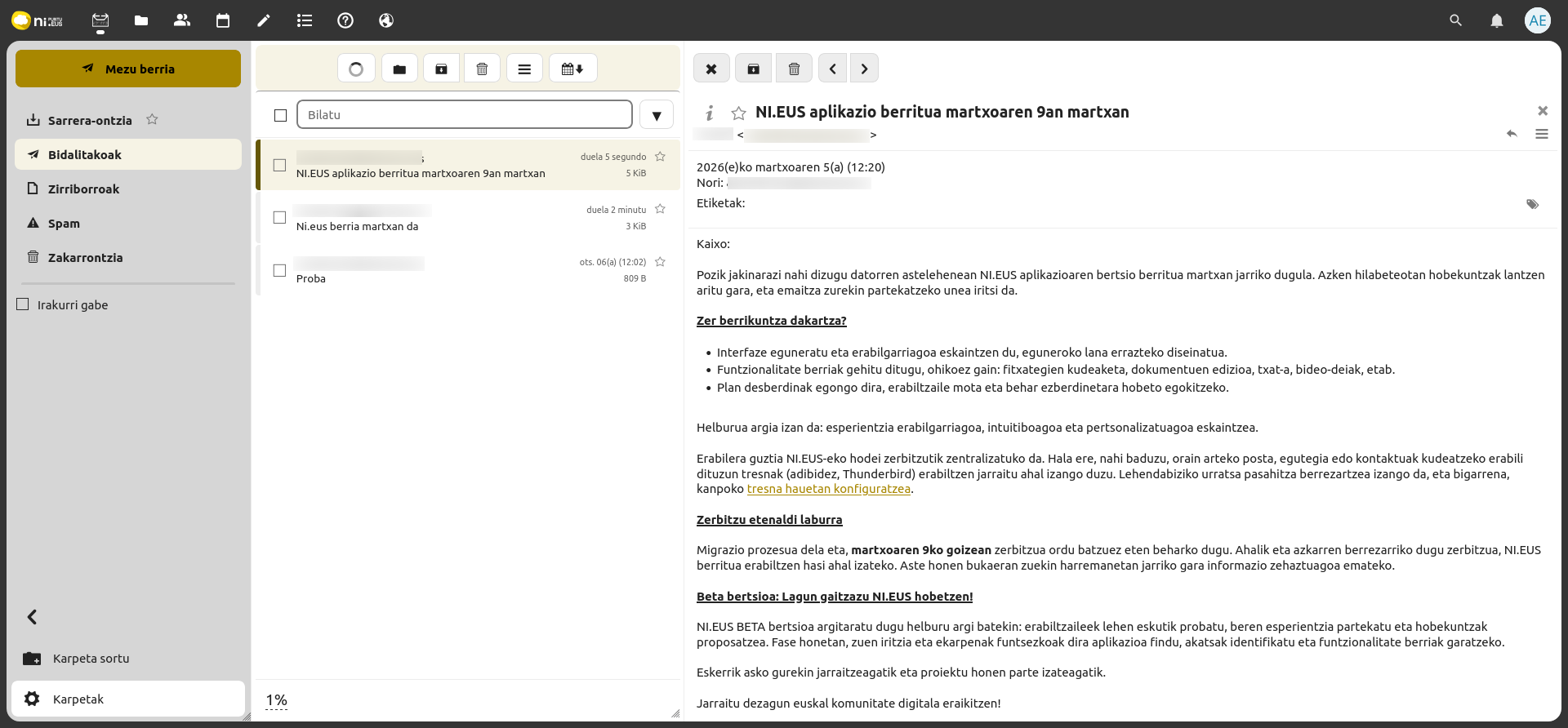The image size is (1568, 728).
Task: Refresh the message list with reload icon
Action: tap(356, 69)
